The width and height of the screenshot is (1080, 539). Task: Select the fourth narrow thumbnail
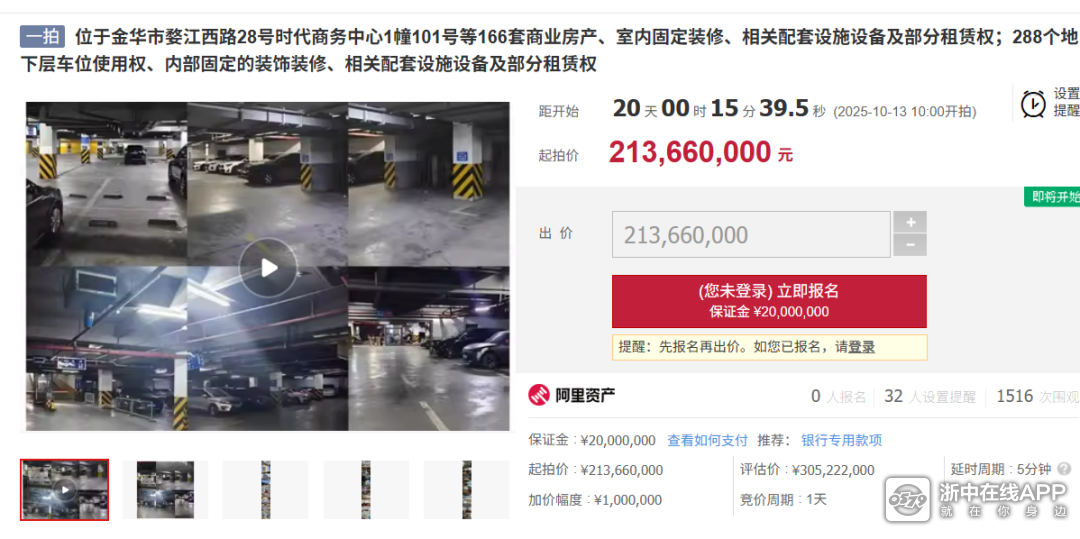pos(366,489)
